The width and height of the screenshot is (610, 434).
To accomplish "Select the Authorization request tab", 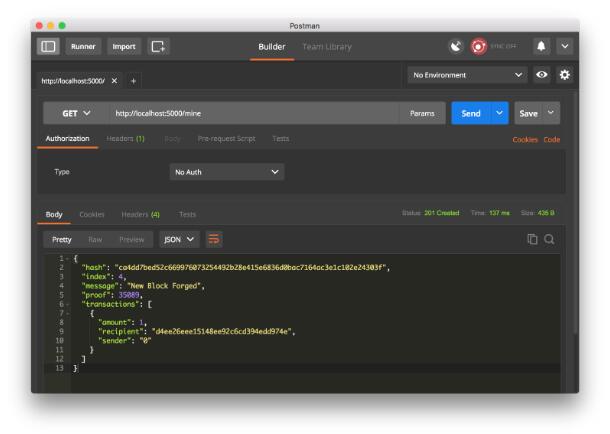I will tap(67, 138).
